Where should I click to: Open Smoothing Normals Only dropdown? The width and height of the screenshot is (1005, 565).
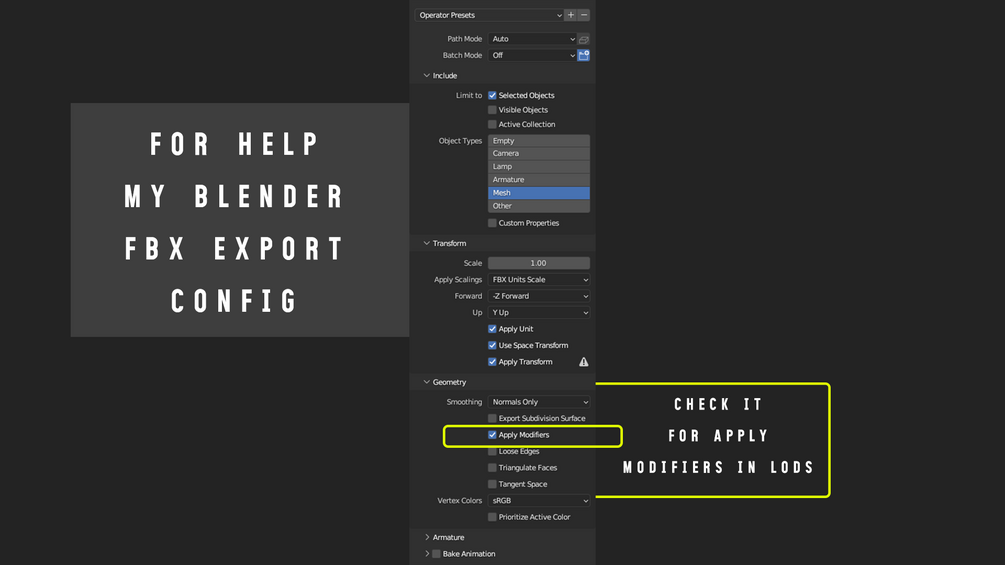pyautogui.click(x=539, y=402)
